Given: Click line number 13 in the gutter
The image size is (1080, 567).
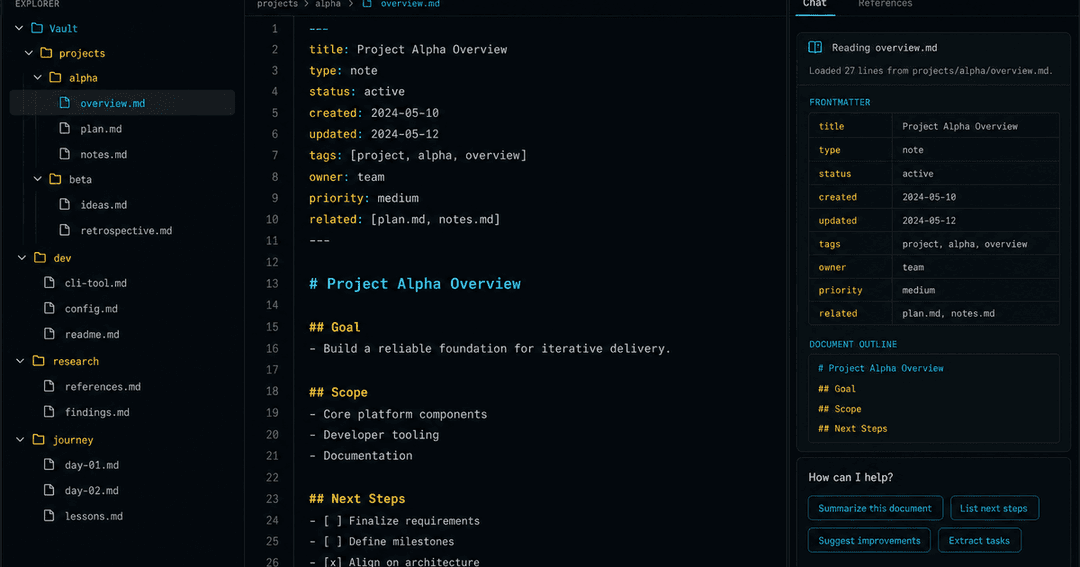Looking at the screenshot, I should click(x=272, y=284).
